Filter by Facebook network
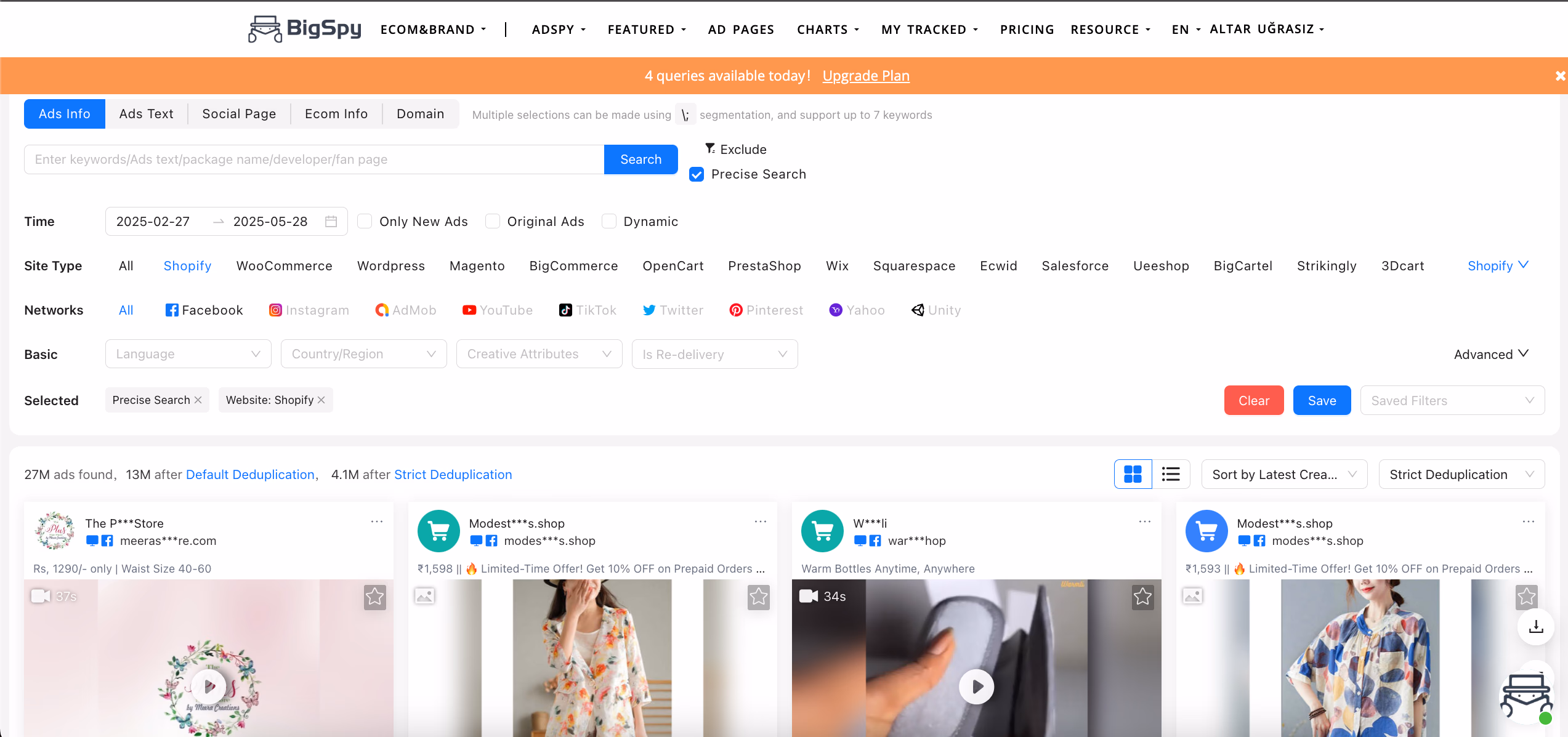Viewport: 1568px width, 737px height. click(x=204, y=310)
